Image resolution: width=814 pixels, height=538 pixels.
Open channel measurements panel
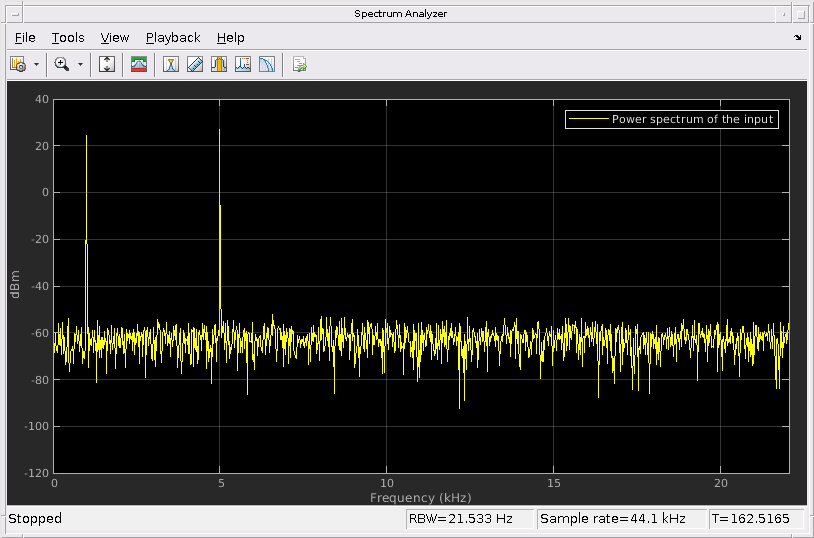[x=219, y=64]
